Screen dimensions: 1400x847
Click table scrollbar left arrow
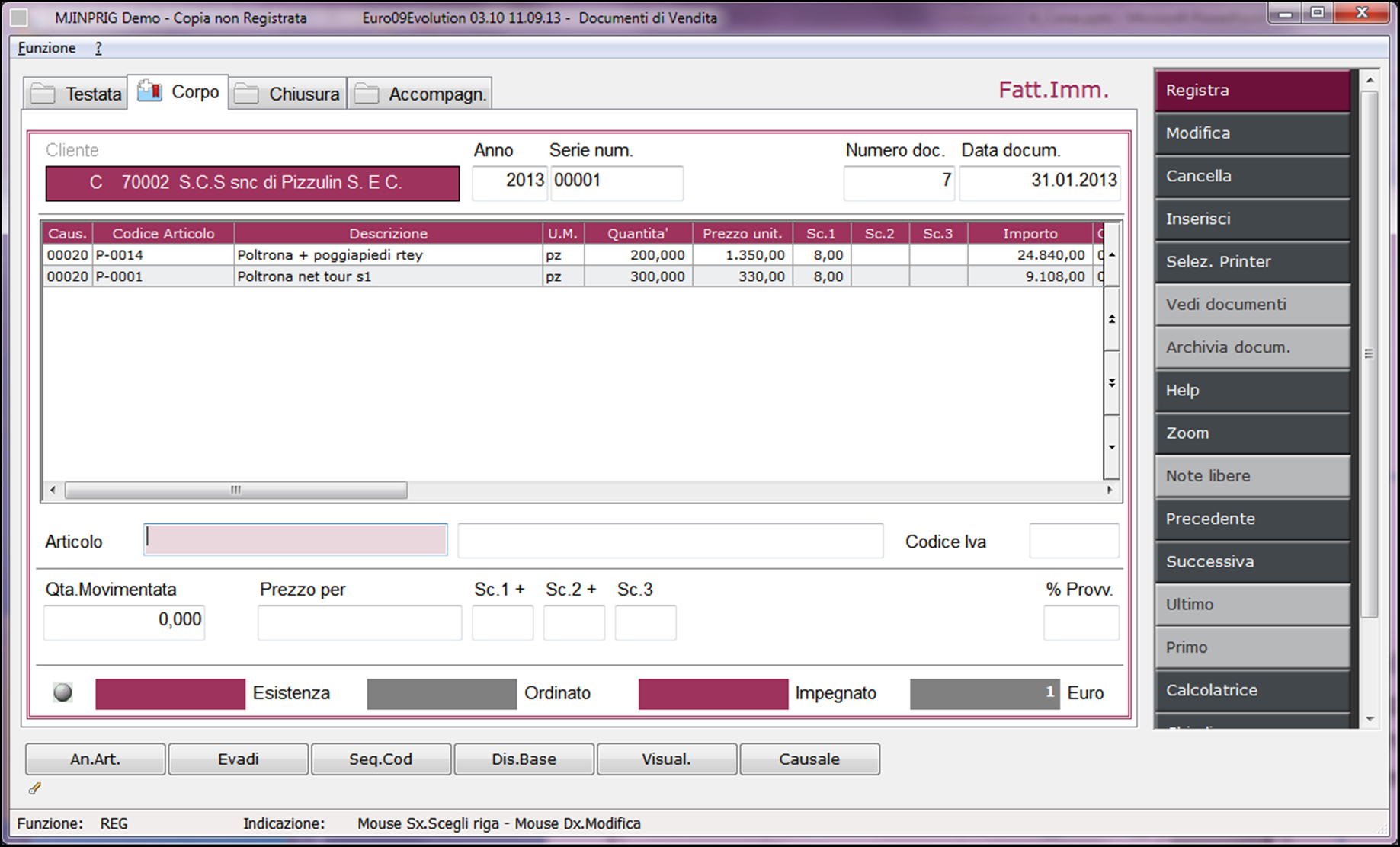(53, 490)
